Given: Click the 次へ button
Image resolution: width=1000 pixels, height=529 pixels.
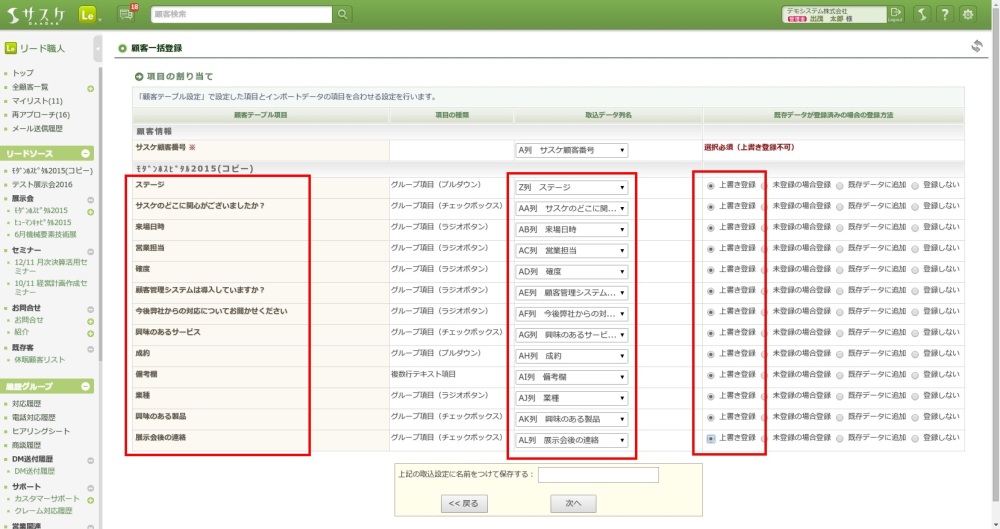Looking at the screenshot, I should tap(573, 503).
